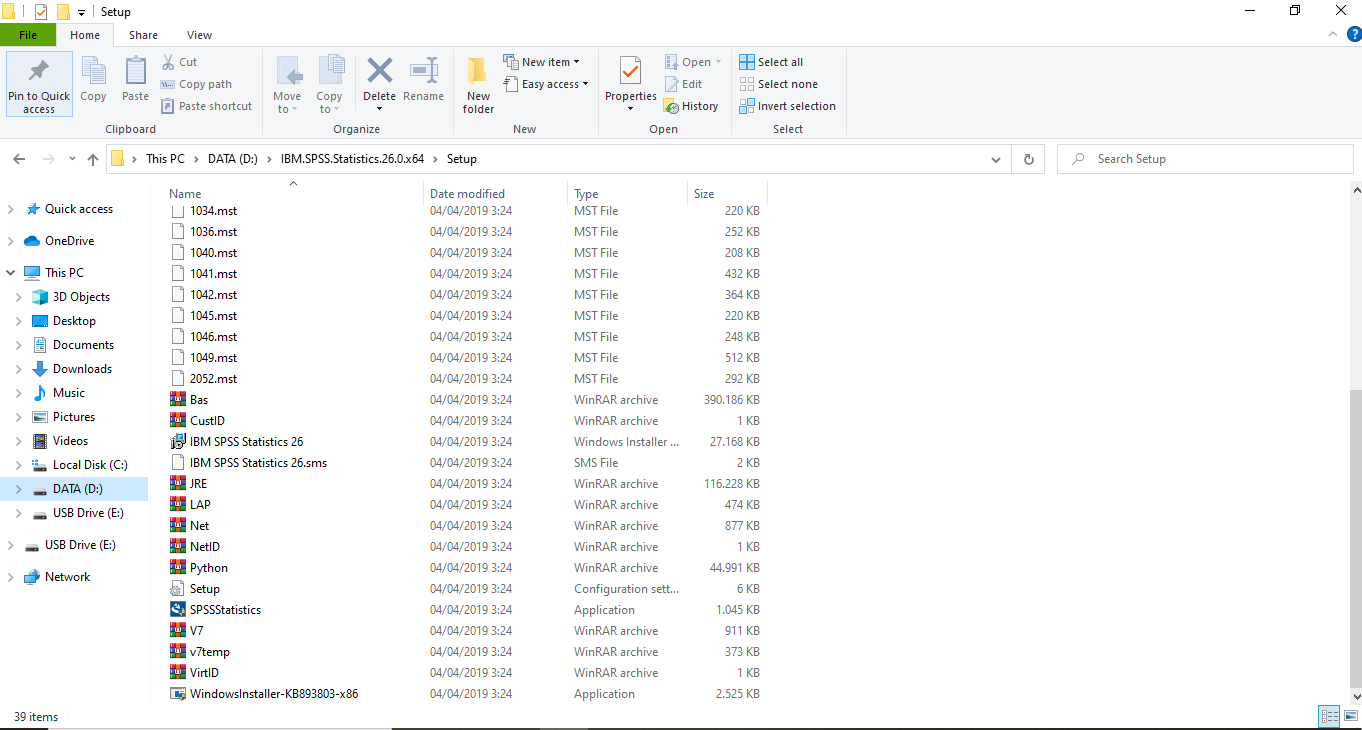This screenshot has width=1362, height=730.
Task: Switch to the Share ribbon tab
Action: 143,35
